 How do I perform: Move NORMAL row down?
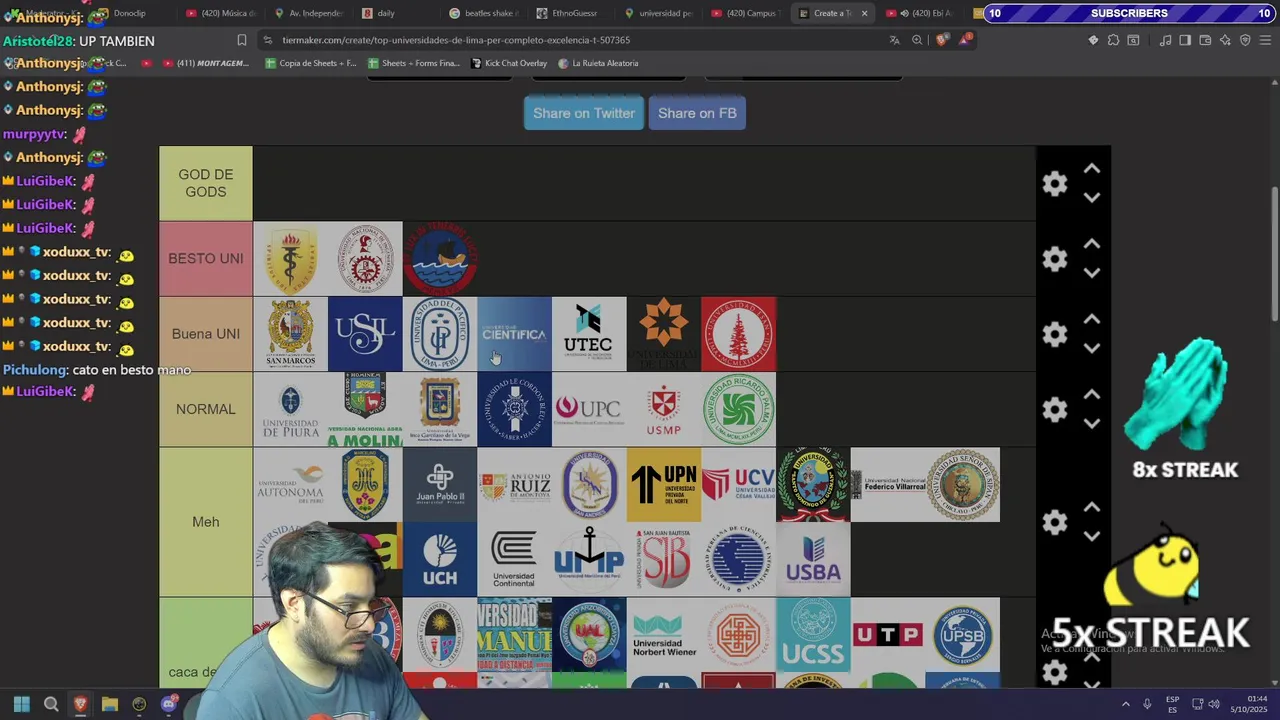click(x=1092, y=423)
